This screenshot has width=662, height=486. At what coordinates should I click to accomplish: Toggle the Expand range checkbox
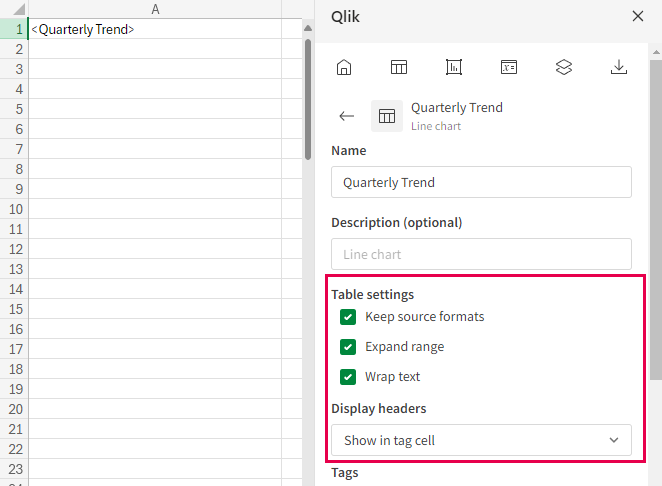point(348,347)
